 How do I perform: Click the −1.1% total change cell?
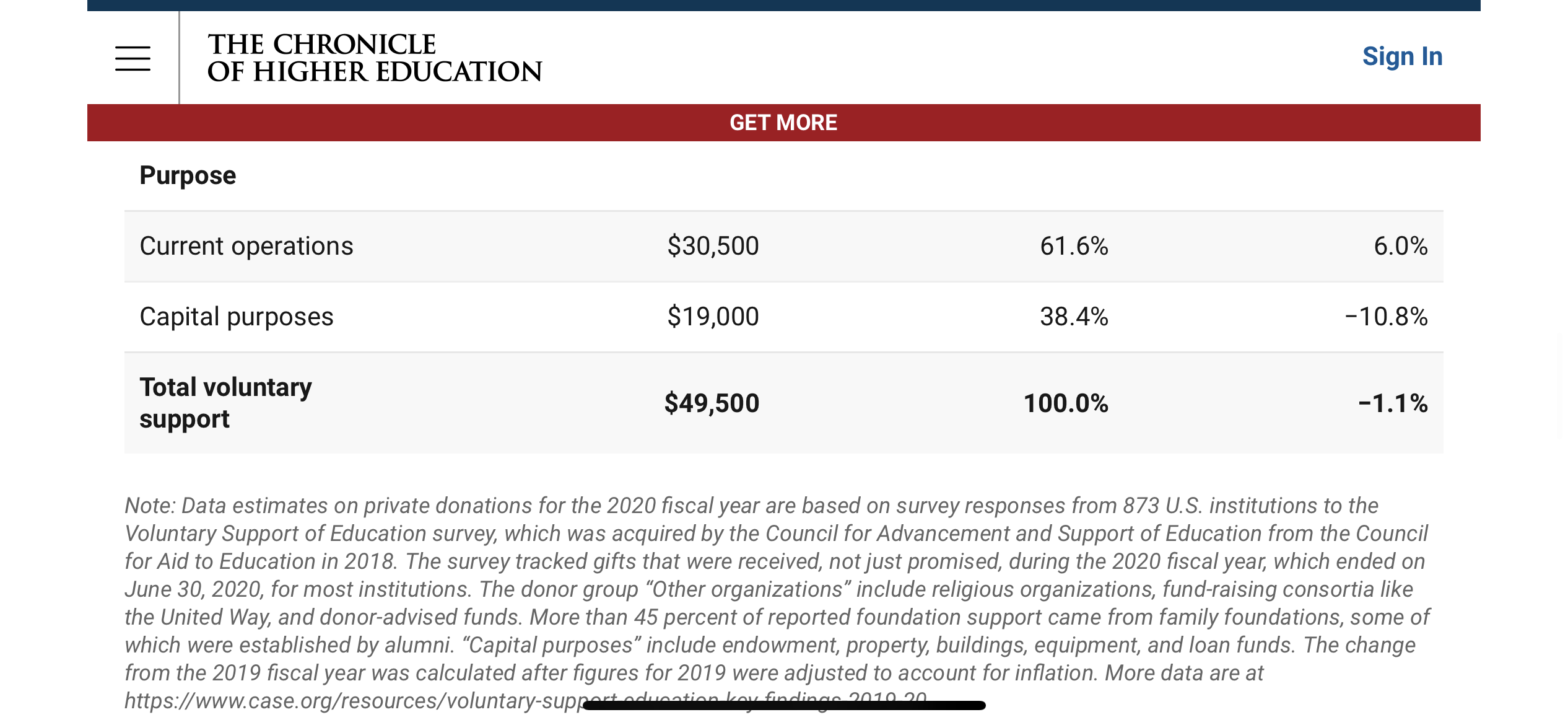click(1393, 403)
